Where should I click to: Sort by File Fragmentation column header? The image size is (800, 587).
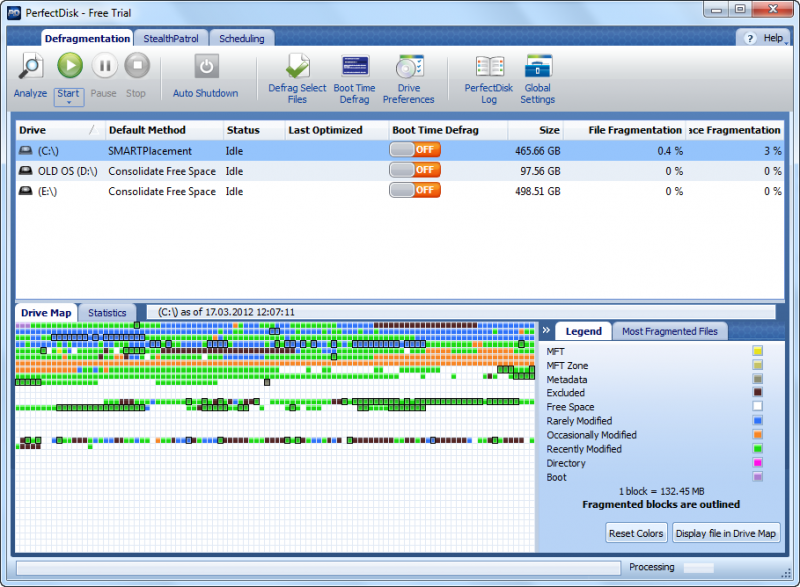[624, 130]
